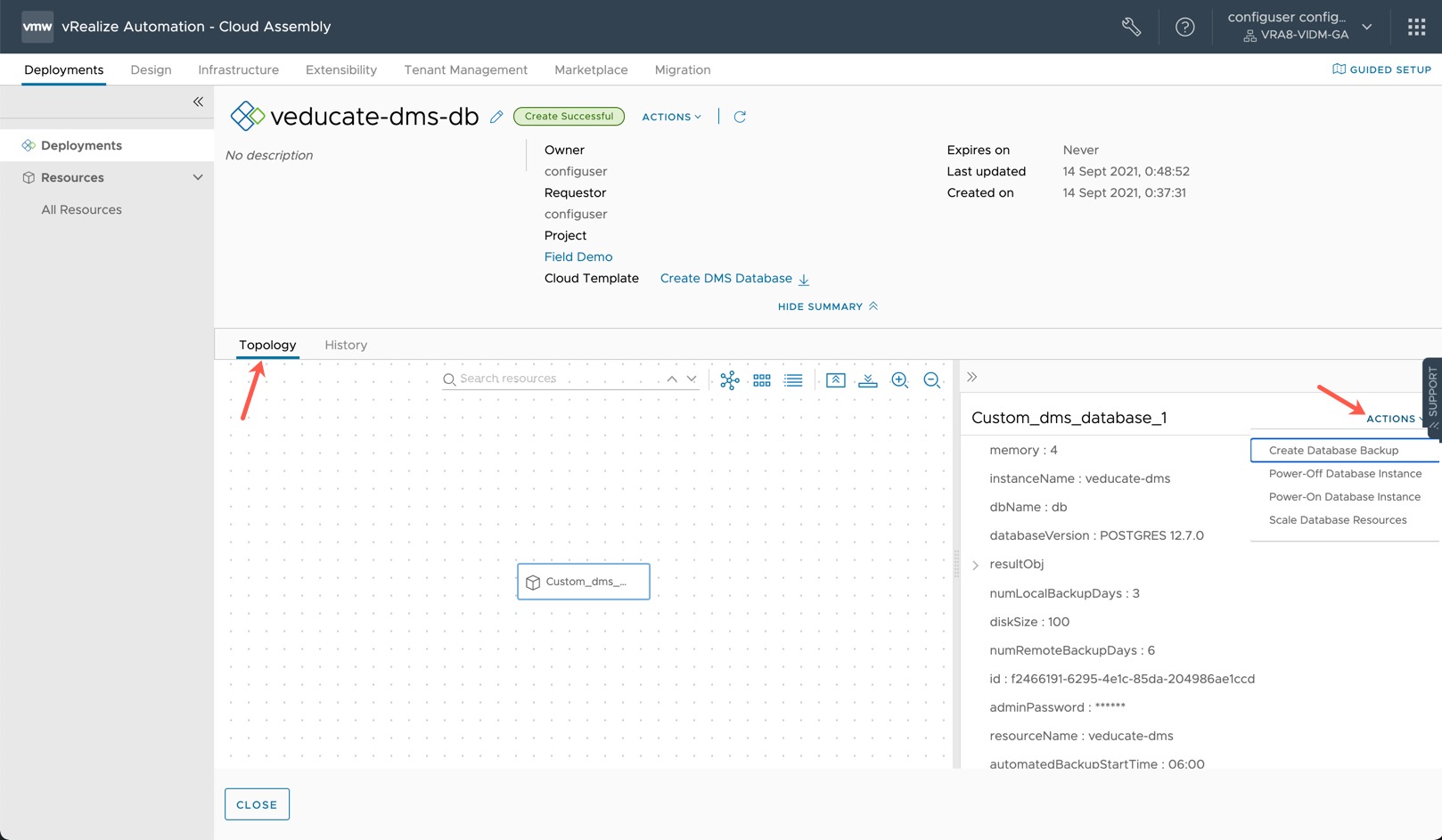Click the fit-to-screen canvas icon

[835, 380]
